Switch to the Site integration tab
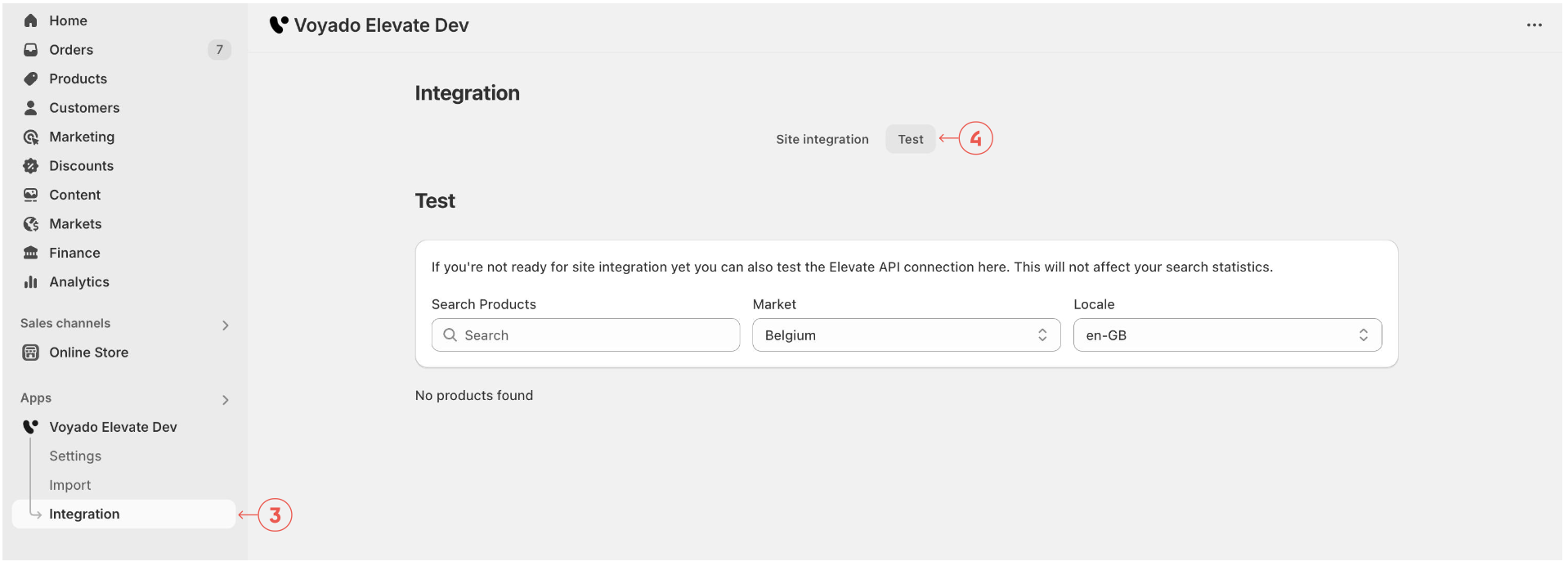 [822, 139]
